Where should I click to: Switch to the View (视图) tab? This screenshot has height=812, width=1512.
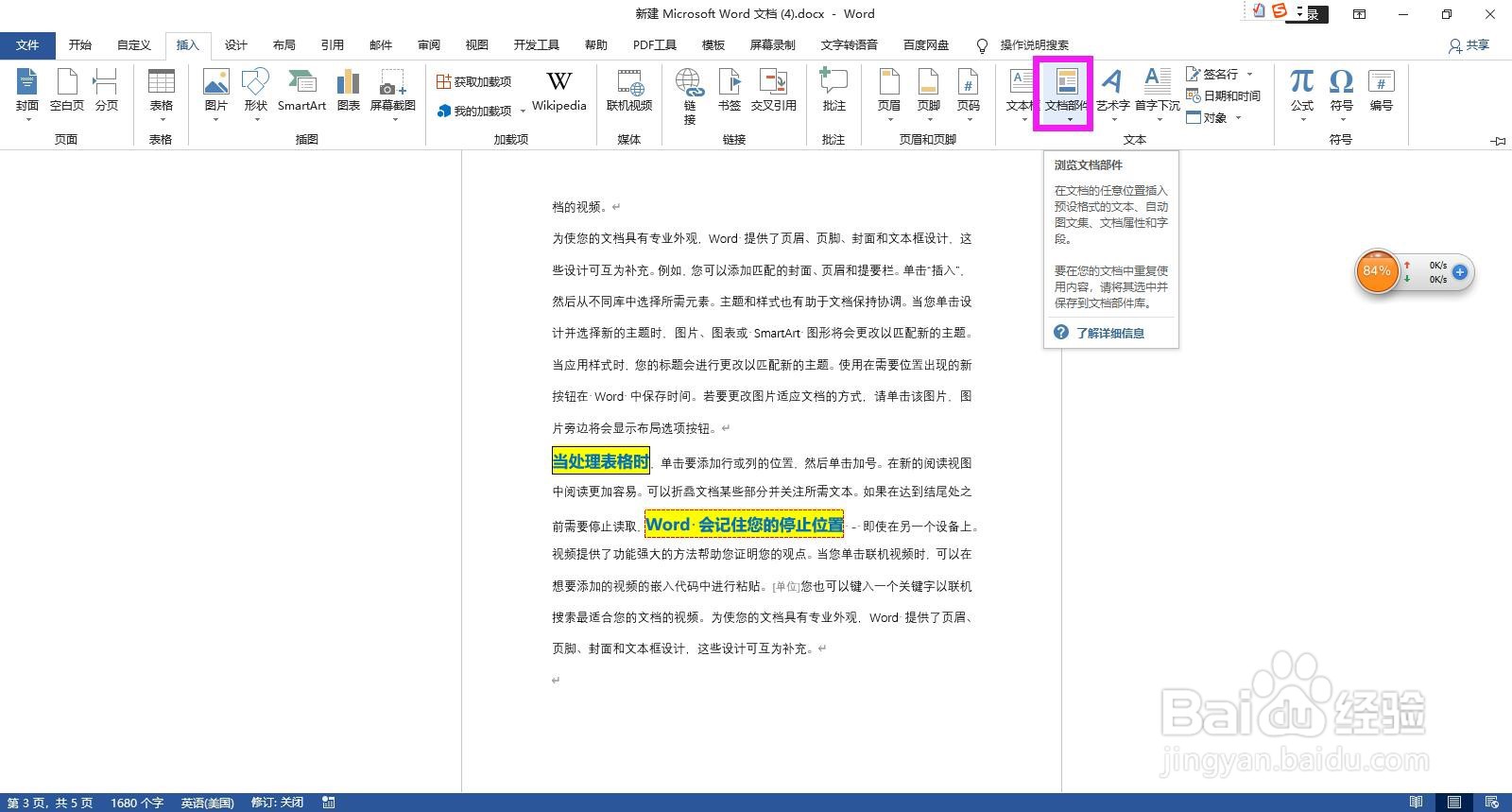point(477,44)
